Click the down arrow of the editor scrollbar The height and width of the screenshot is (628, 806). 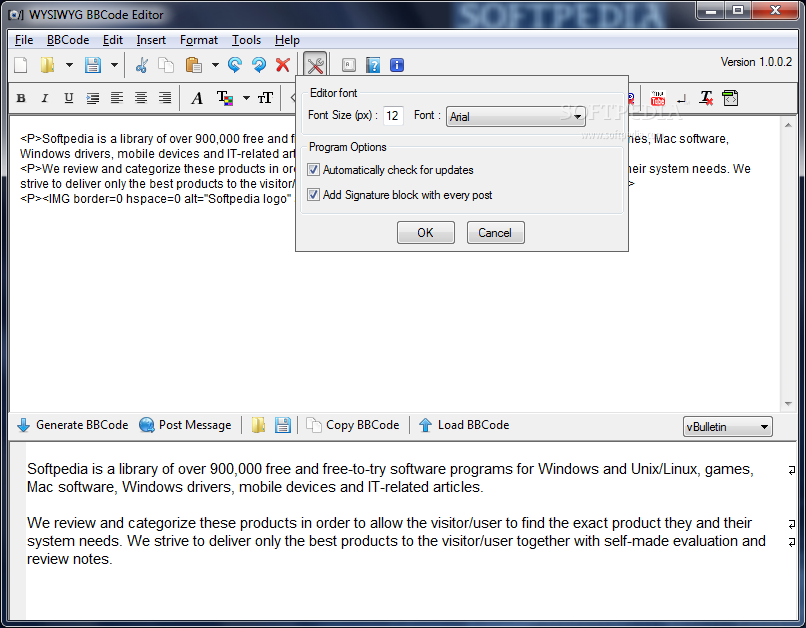coord(788,404)
